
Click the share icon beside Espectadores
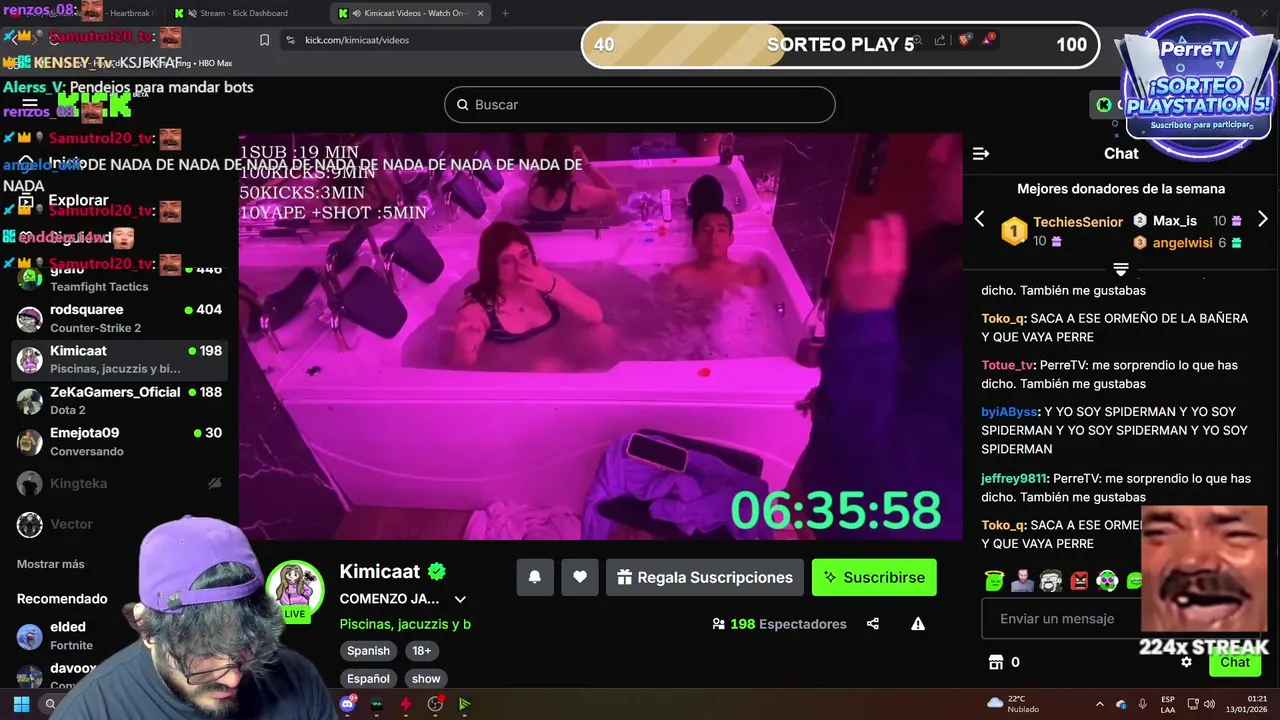click(x=873, y=624)
